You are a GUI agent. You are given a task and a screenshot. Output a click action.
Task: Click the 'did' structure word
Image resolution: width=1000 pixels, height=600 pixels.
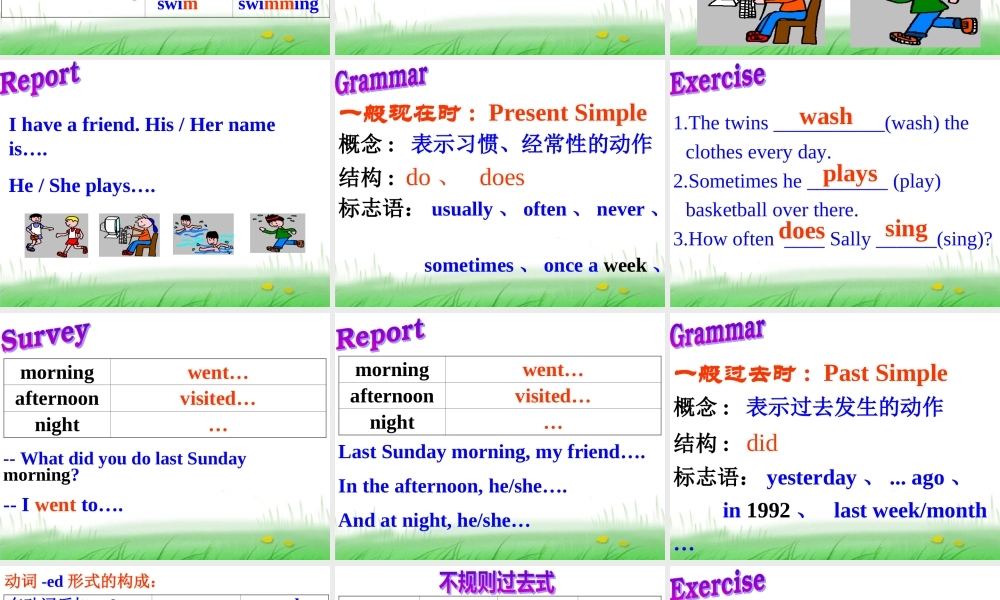[761, 443]
